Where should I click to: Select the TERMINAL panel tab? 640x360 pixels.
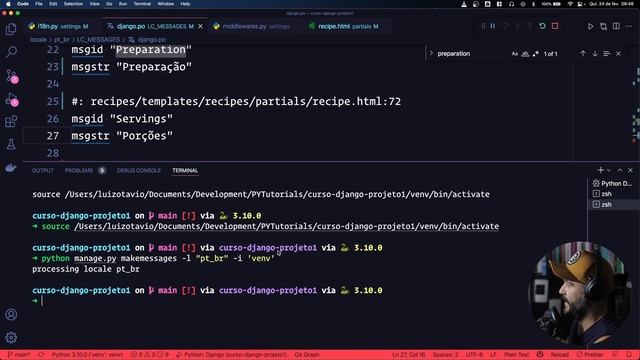pyautogui.click(x=185, y=171)
